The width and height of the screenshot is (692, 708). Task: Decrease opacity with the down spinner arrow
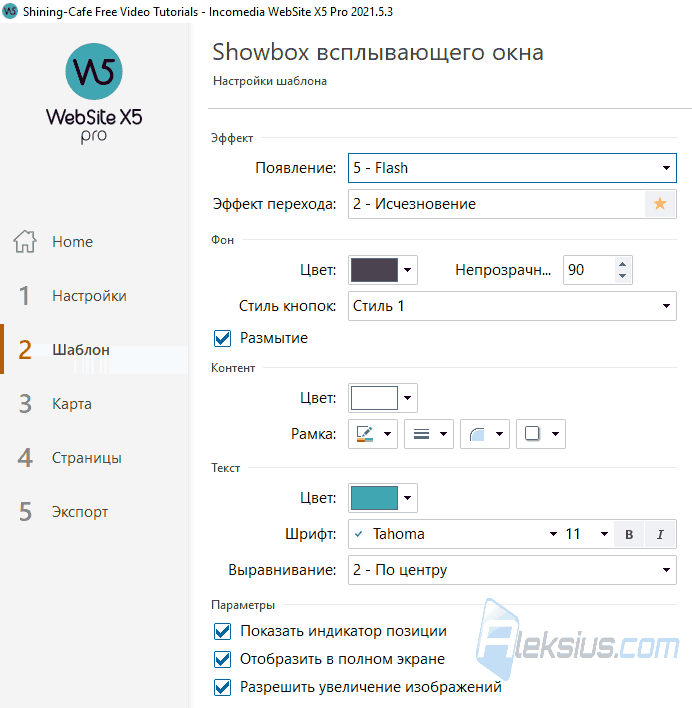pos(622,276)
